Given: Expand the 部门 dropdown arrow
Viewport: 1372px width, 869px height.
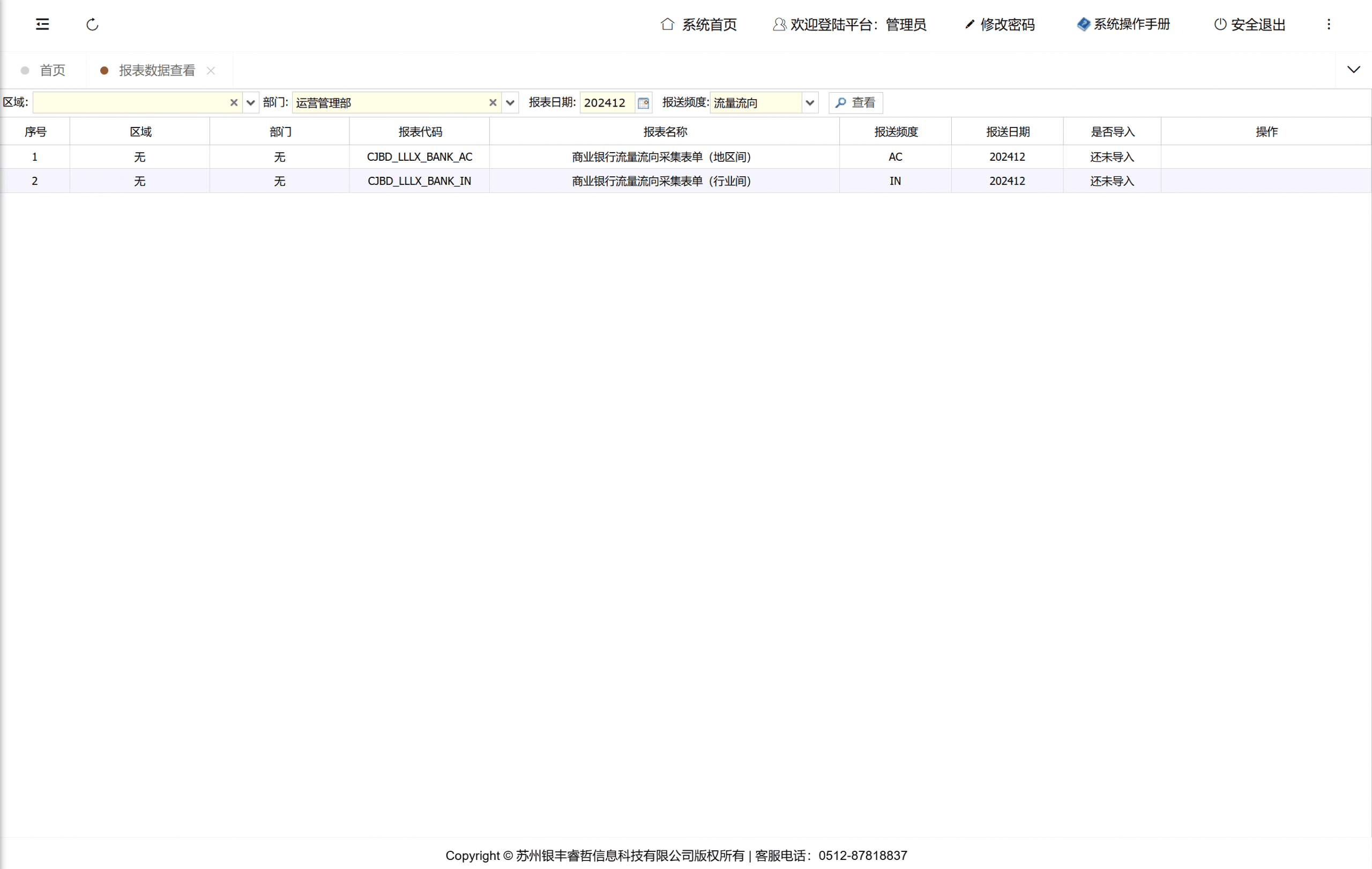Looking at the screenshot, I should click(510, 103).
